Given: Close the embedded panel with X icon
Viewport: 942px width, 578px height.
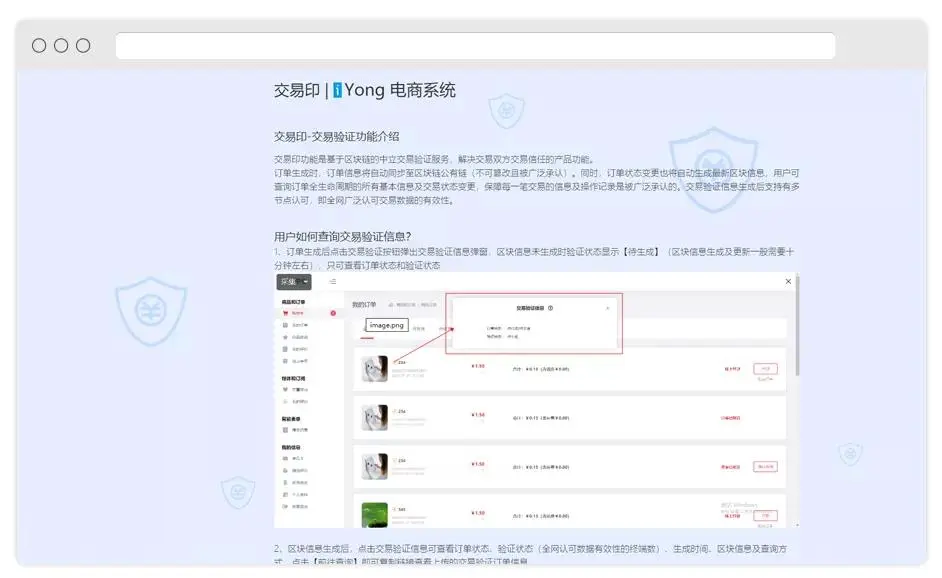Looking at the screenshot, I should click(788, 282).
